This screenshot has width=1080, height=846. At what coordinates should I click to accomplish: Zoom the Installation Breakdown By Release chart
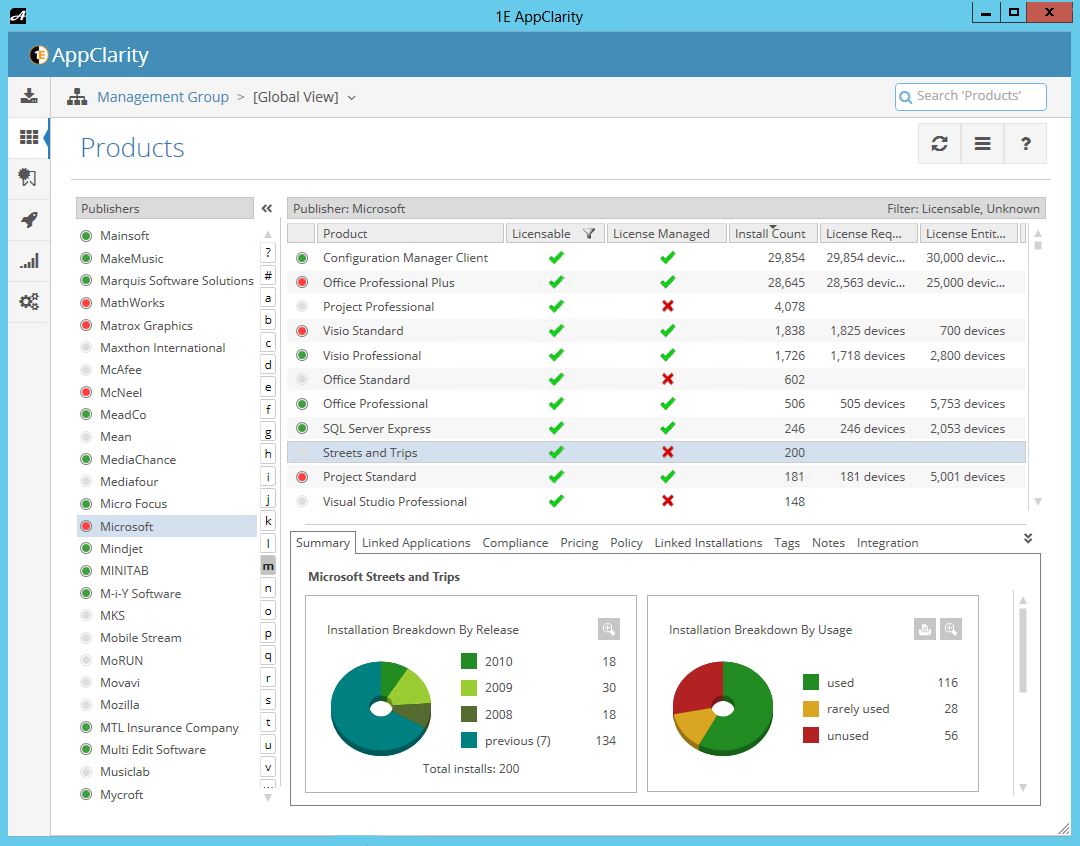pos(608,629)
